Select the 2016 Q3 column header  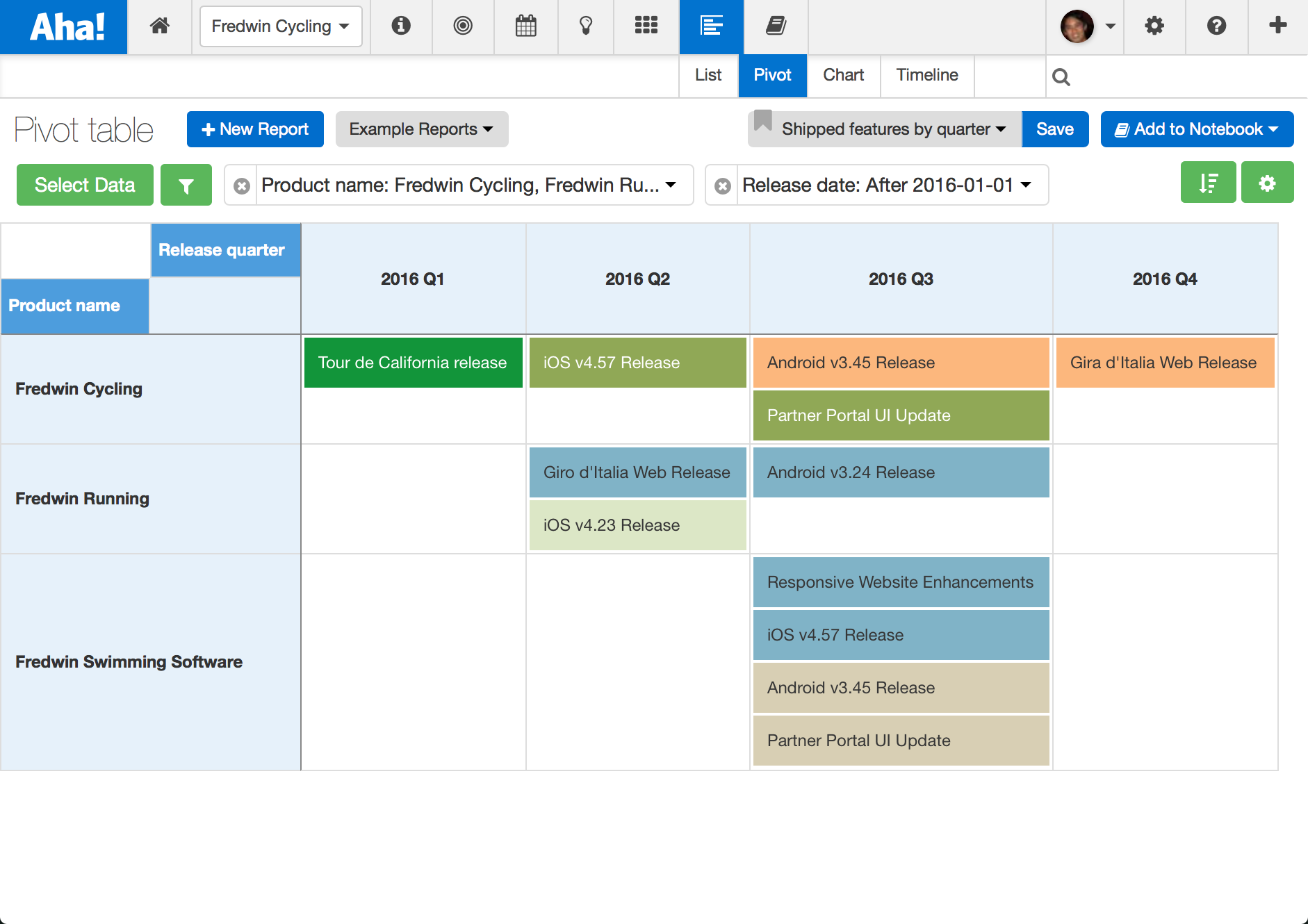click(901, 279)
